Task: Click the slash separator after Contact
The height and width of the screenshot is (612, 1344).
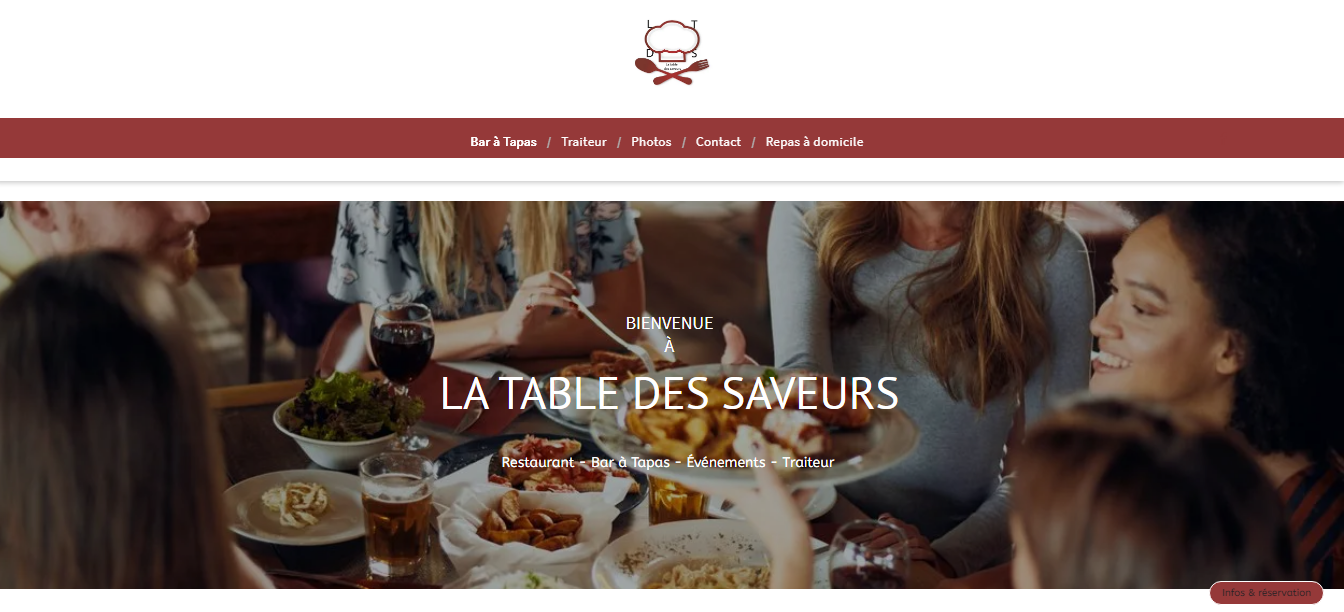Action: pos(753,142)
